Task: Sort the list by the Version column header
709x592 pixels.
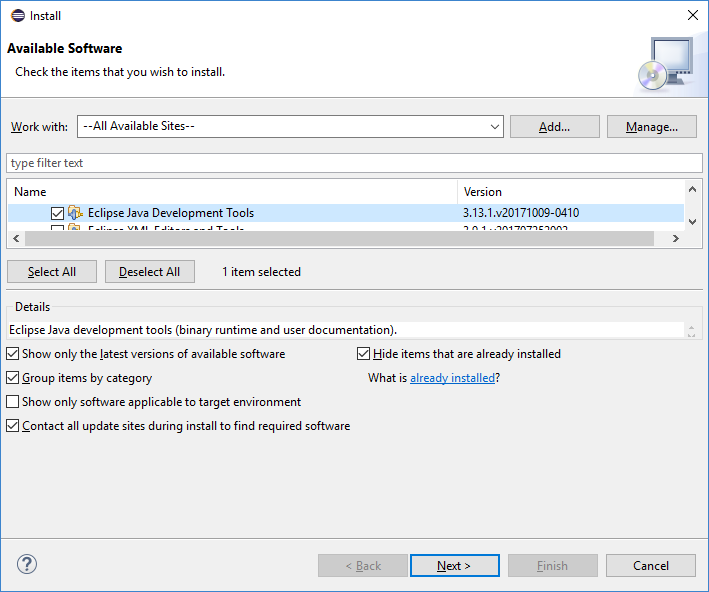Action: [570, 191]
